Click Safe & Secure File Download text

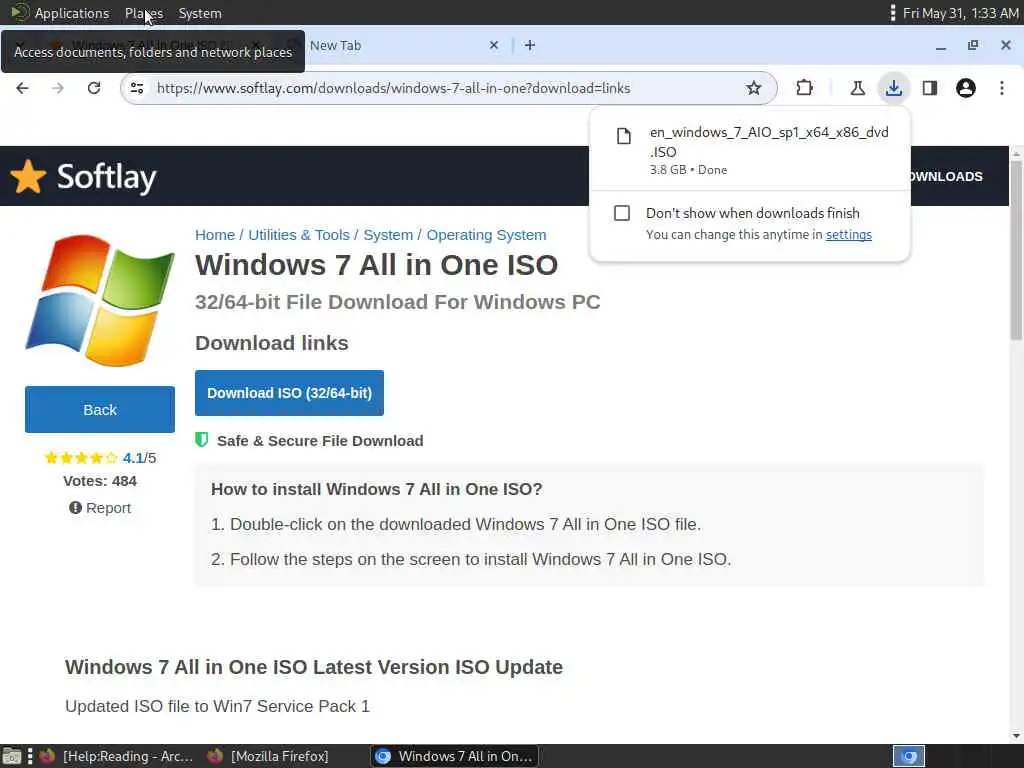point(320,441)
